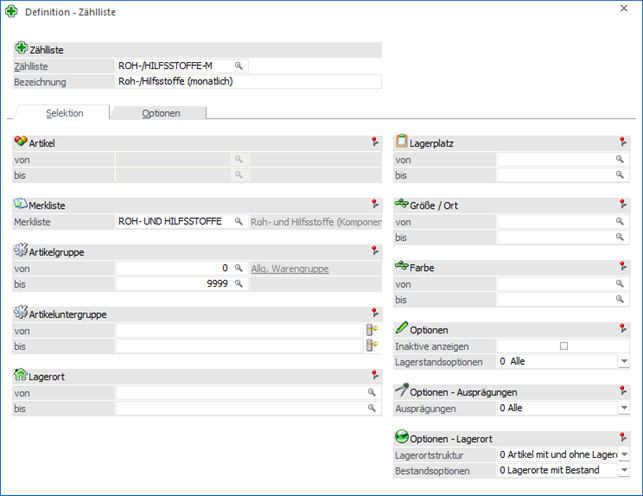
Task: Click Lagerort 'von' search magnifier
Action: click(372, 393)
